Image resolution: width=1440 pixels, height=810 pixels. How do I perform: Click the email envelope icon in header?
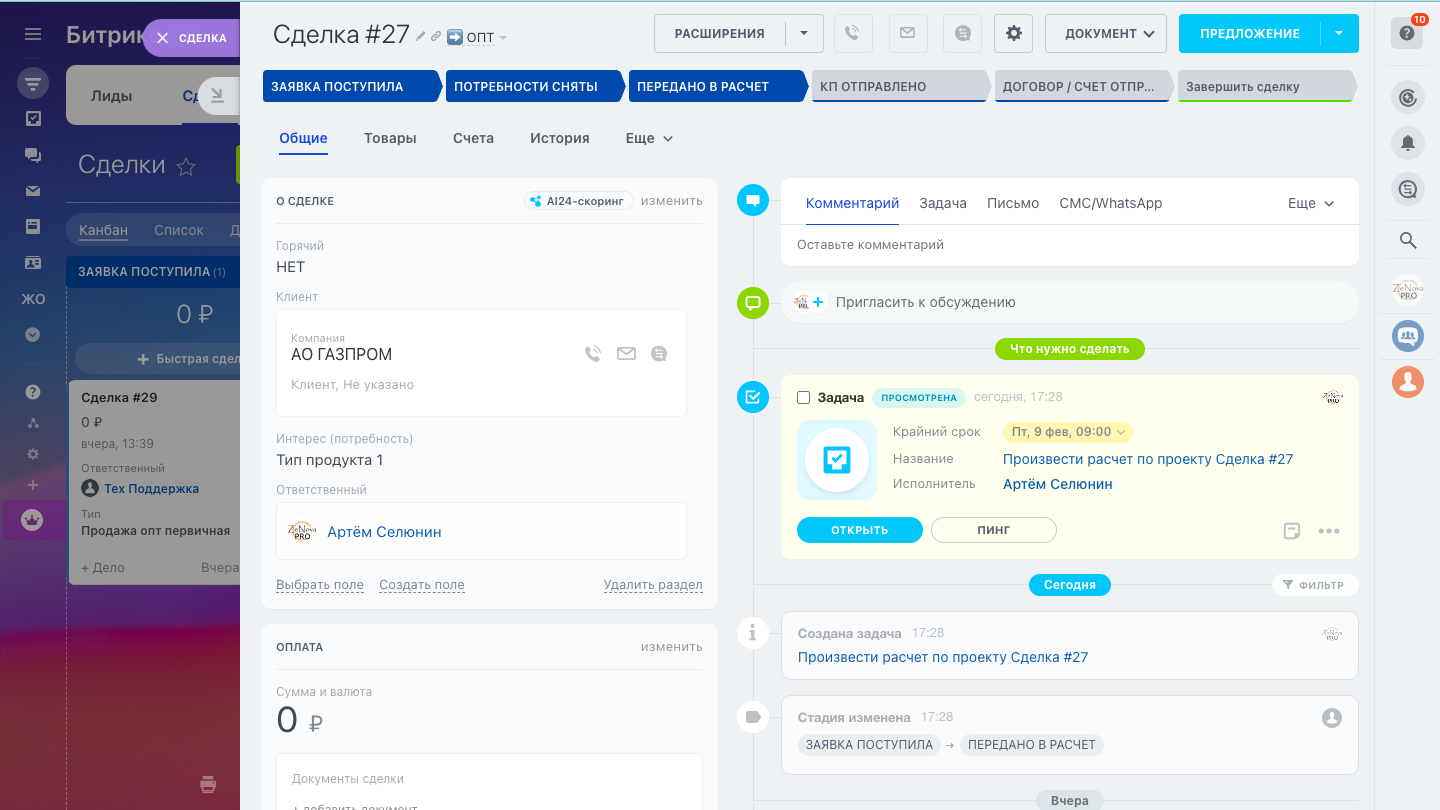[907, 33]
